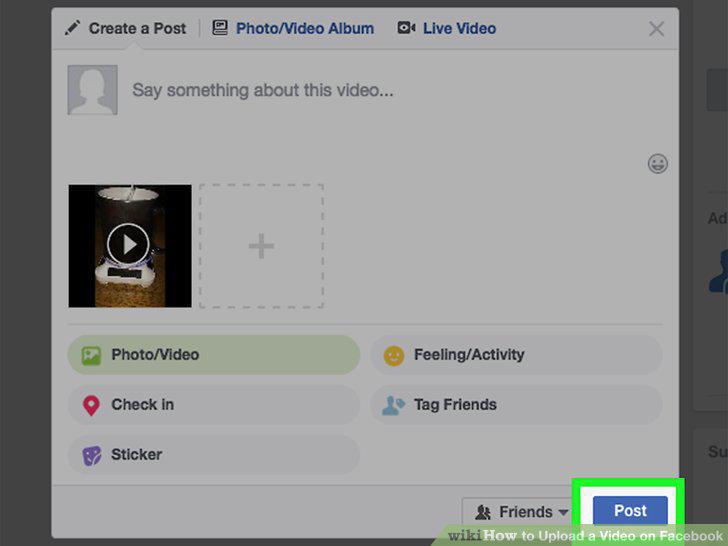Click the red location pin icon
Image resolution: width=728 pixels, height=546 pixels.
coord(91,406)
